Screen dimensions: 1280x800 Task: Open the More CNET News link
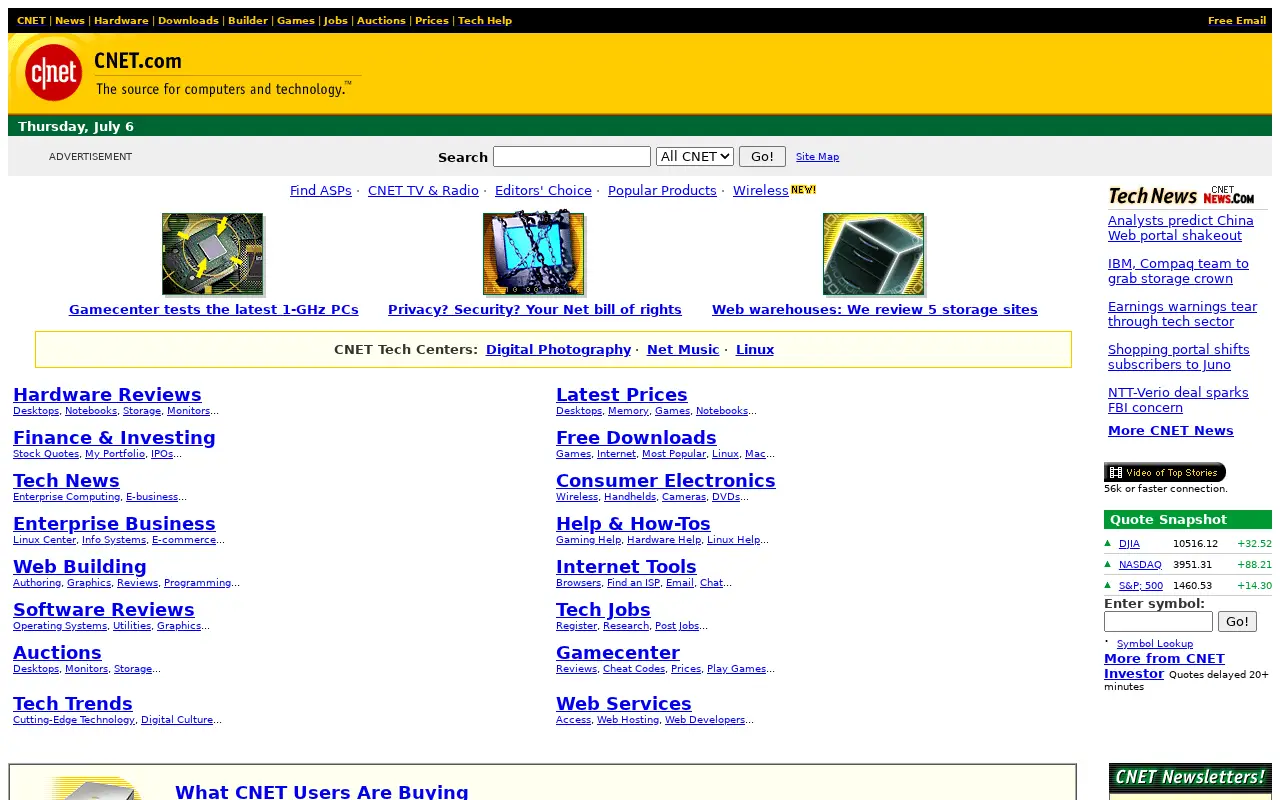click(x=1171, y=430)
